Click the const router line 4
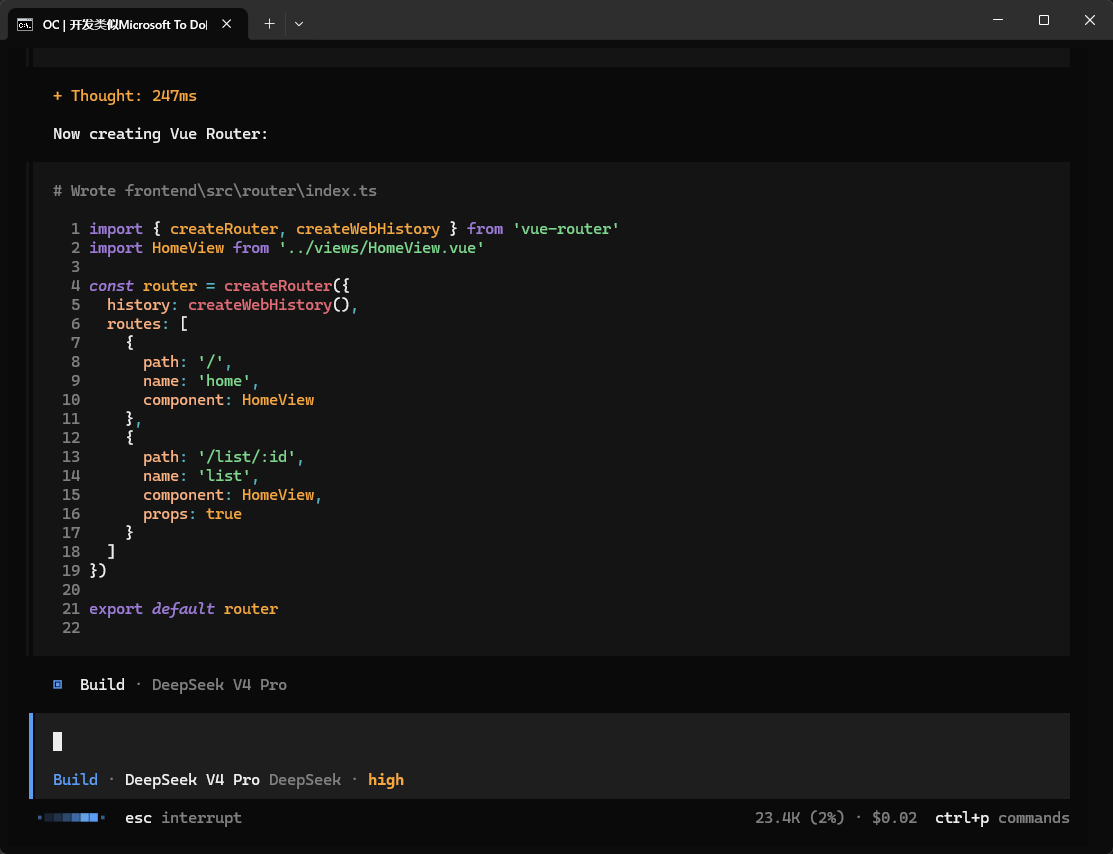The image size is (1113, 854). point(219,285)
